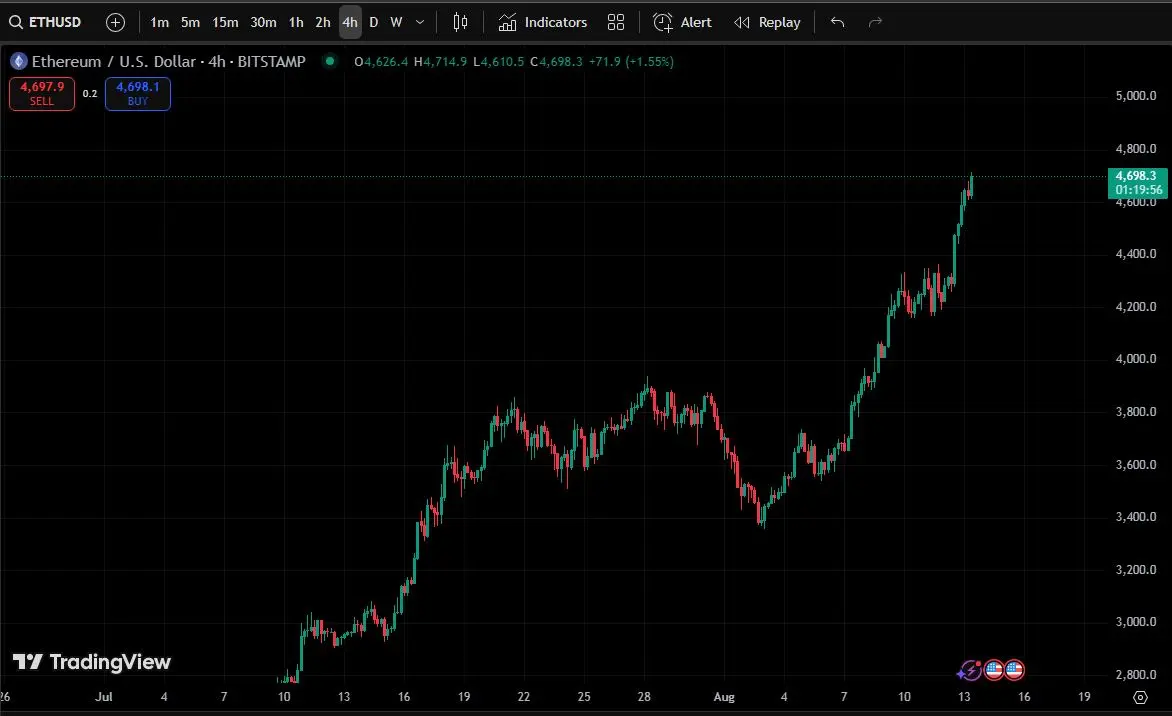Screen dimensions: 1172x716
Task: Expand the time interval dropdown chevron
Action: [x=420, y=22]
